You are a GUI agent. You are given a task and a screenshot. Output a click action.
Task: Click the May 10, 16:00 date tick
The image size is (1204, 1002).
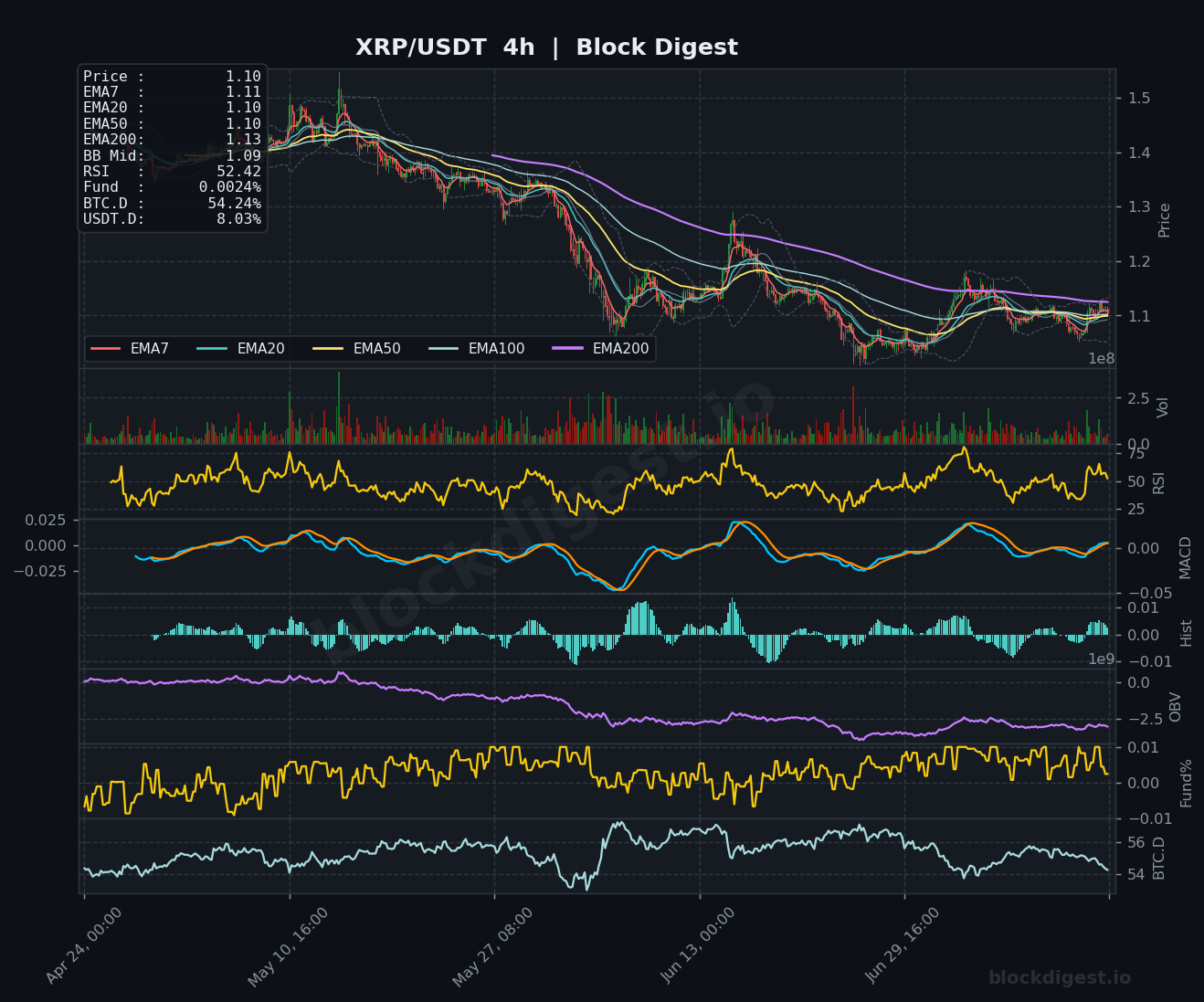(289, 946)
